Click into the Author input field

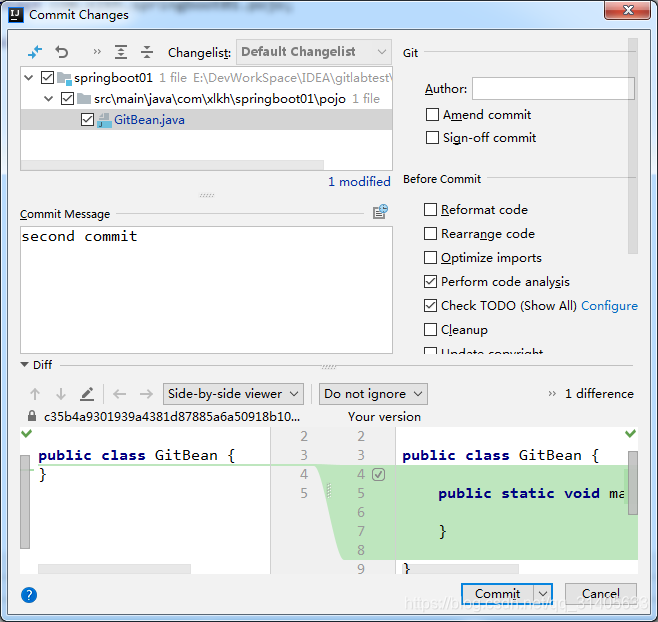[553, 89]
